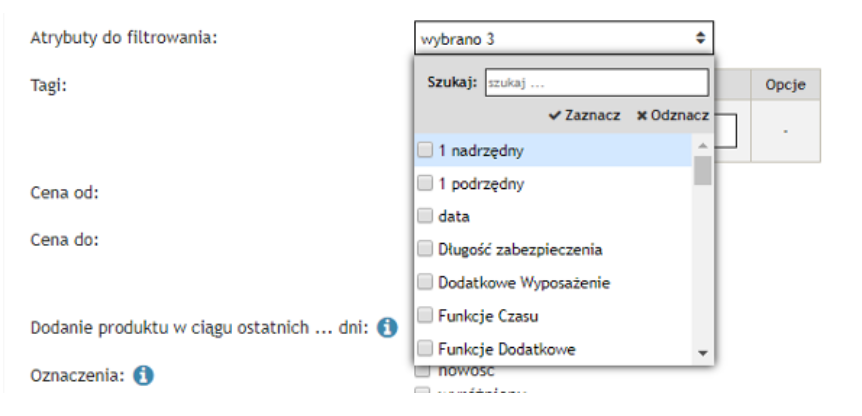Collapse the 'wybrano 3' attributes dropdown
862x416 pixels.
pyautogui.click(x=563, y=39)
